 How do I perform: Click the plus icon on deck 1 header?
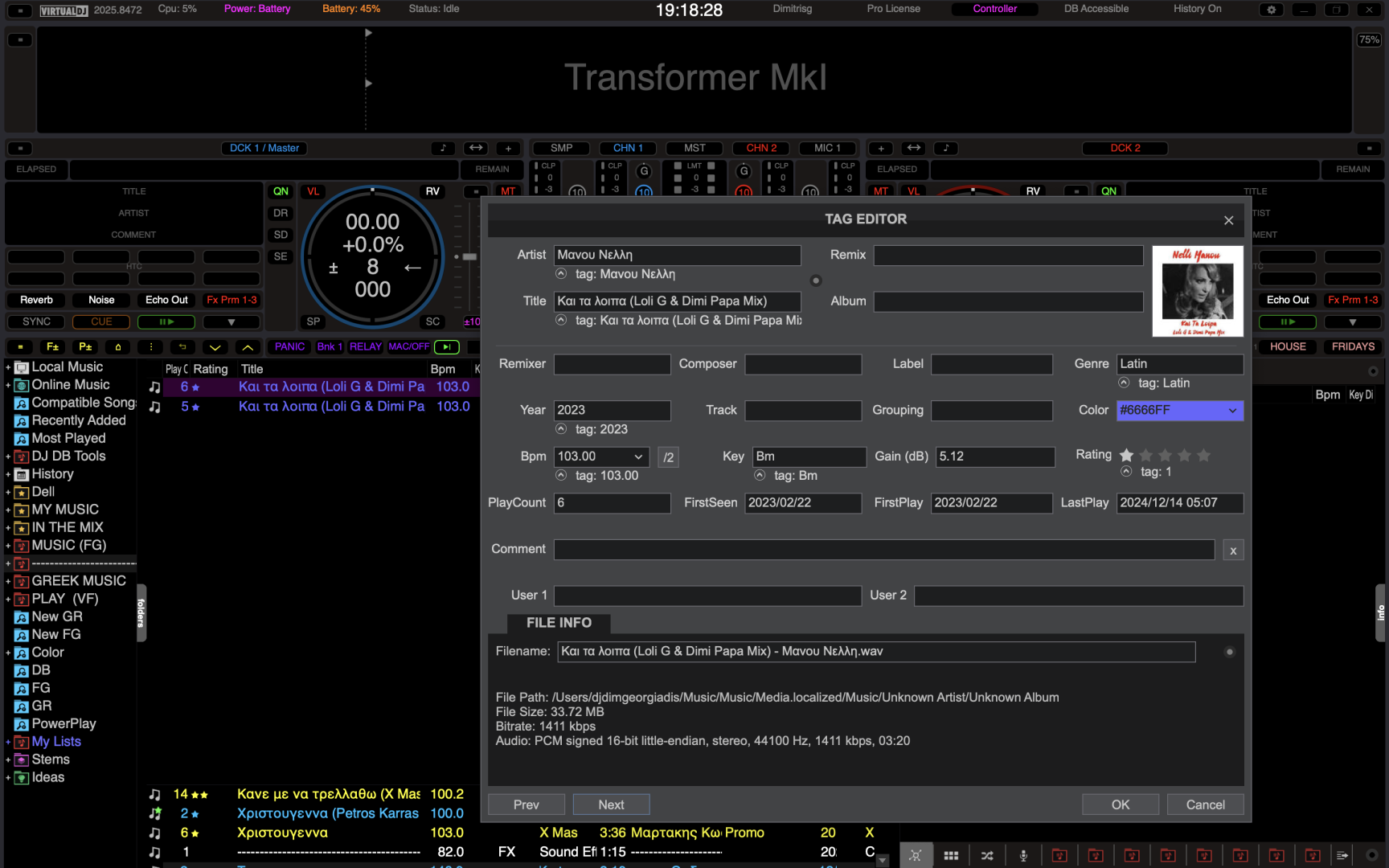pos(508,148)
